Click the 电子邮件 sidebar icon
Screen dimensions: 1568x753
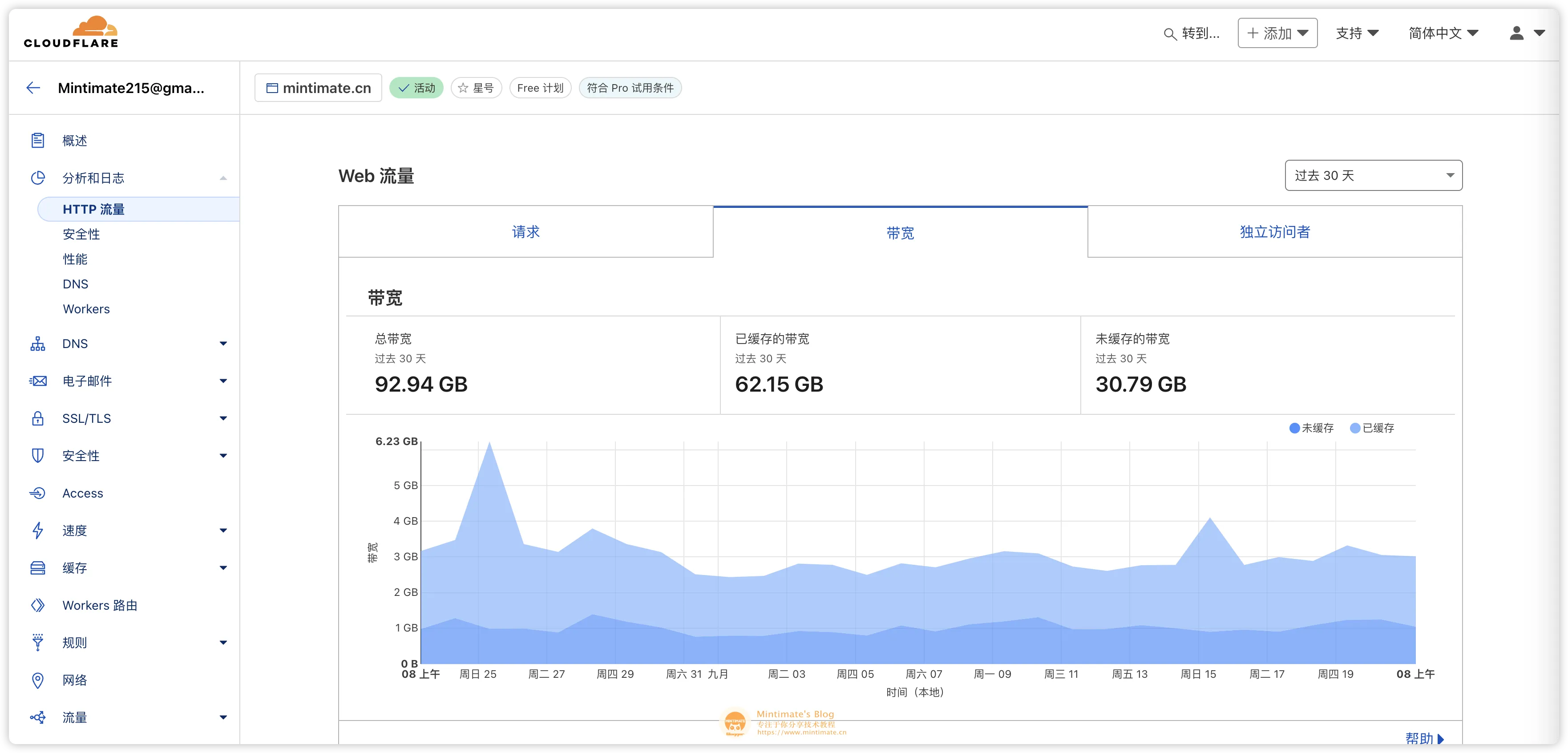(37, 380)
